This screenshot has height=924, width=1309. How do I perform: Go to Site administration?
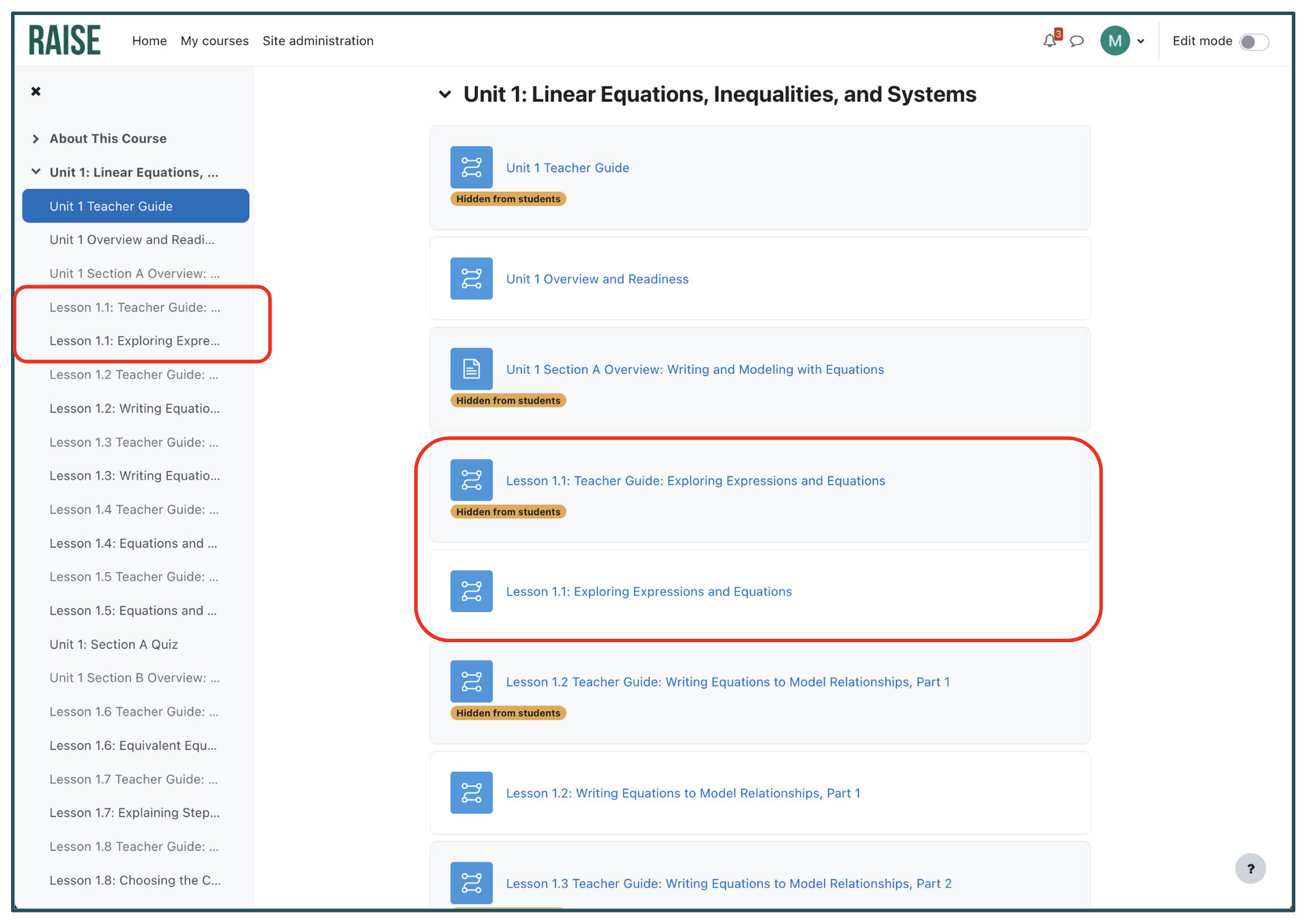318,41
